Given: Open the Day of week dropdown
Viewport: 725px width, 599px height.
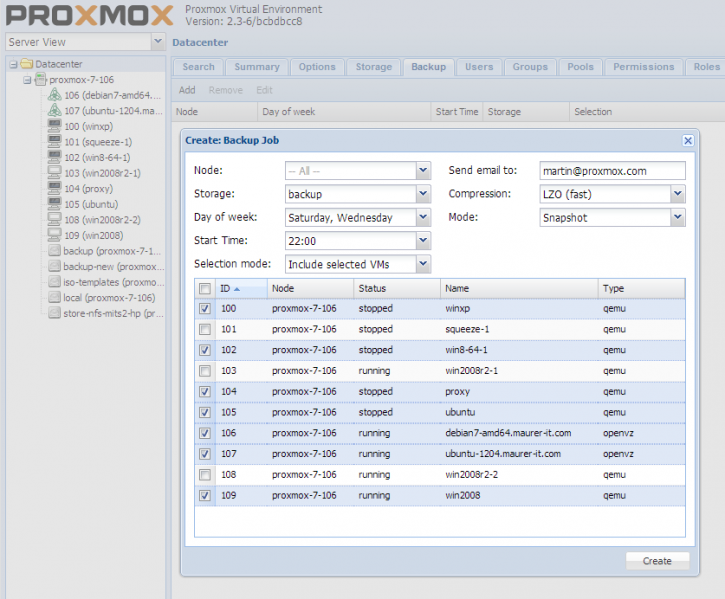Looking at the screenshot, I should pos(422,217).
